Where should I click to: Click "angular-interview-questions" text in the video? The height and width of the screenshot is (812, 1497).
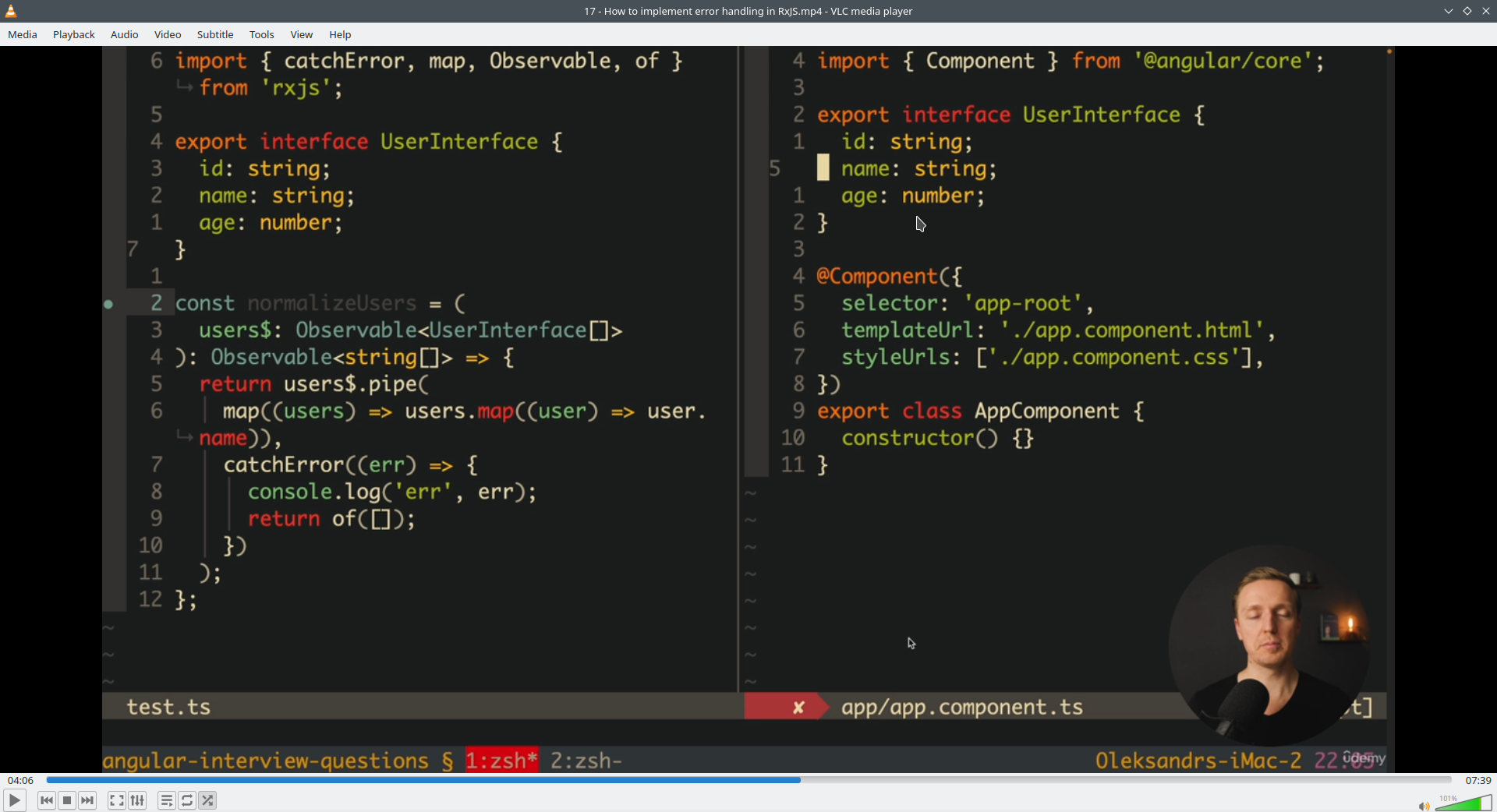point(266,761)
